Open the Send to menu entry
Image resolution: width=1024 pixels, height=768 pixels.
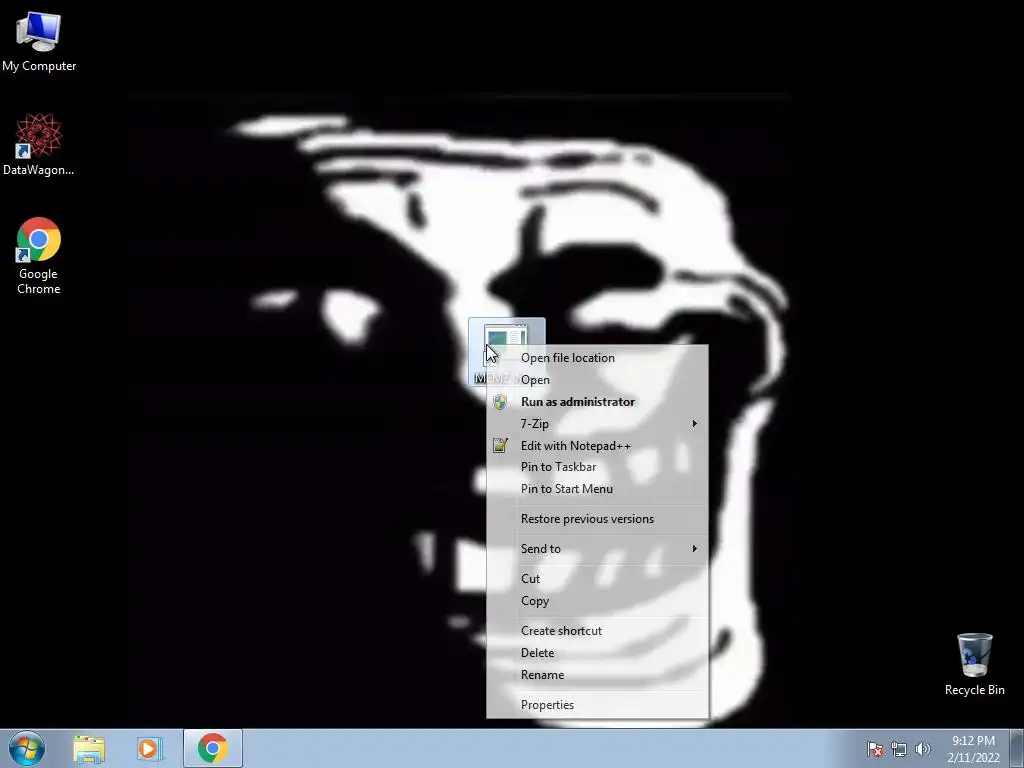coord(597,549)
